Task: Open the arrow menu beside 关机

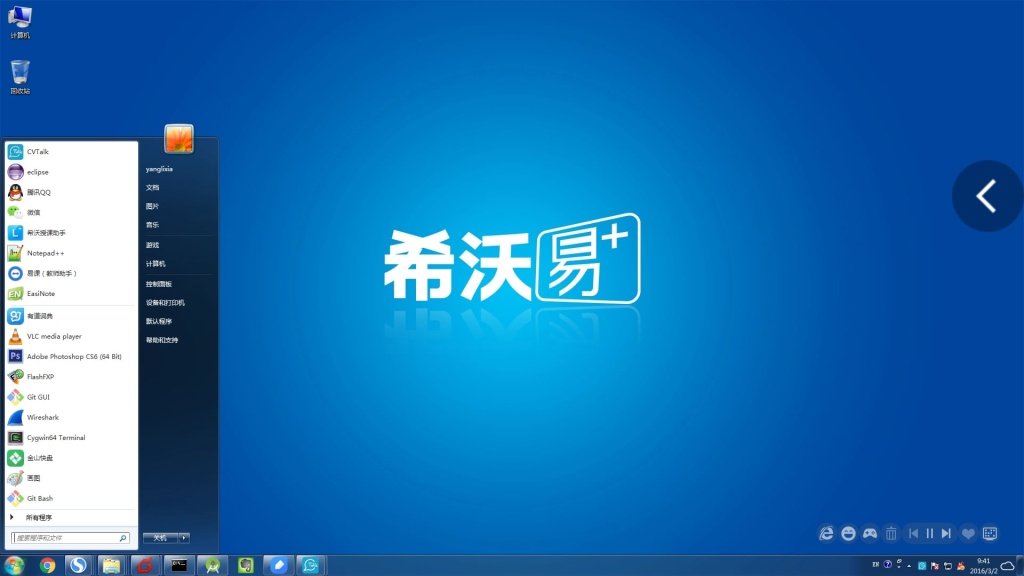Action: point(184,538)
